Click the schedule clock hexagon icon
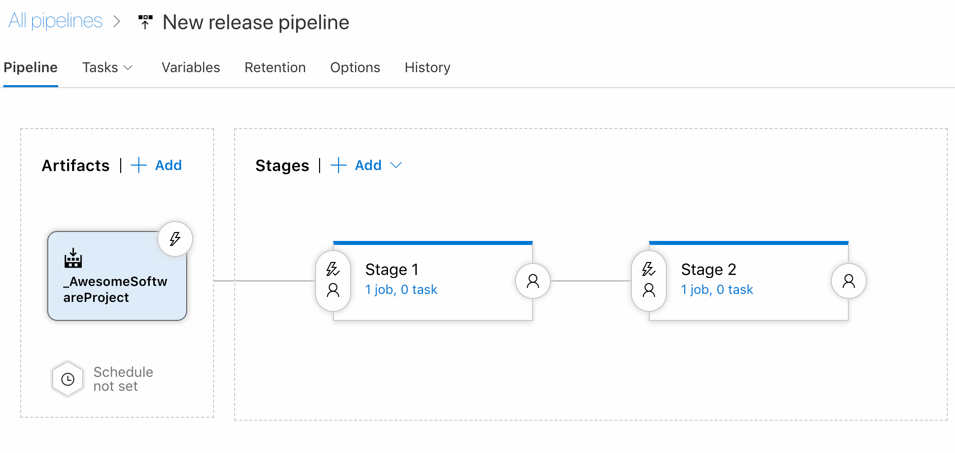The height and width of the screenshot is (453, 955). point(67,379)
